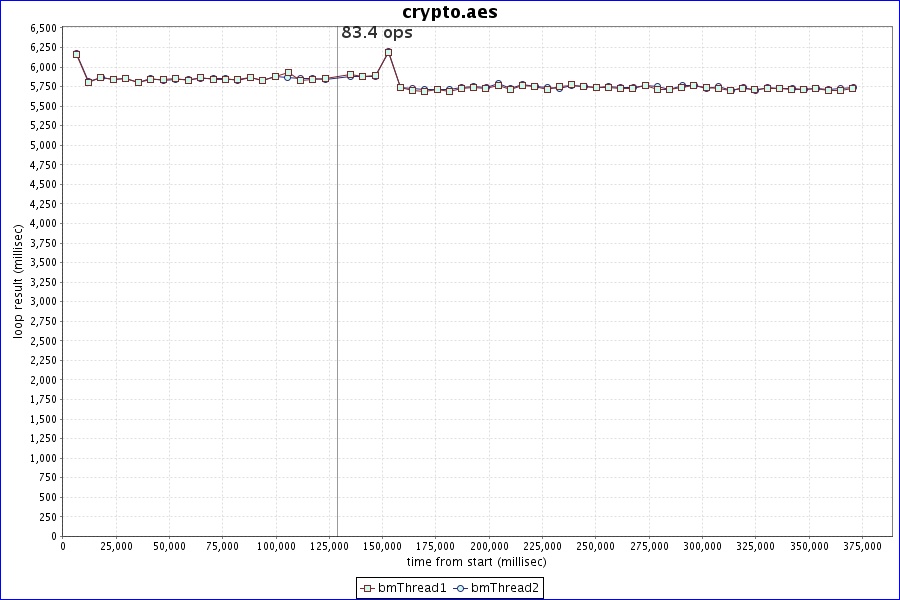
Task: Click the bmThread1 square legend marker
Action: [x=368, y=588]
